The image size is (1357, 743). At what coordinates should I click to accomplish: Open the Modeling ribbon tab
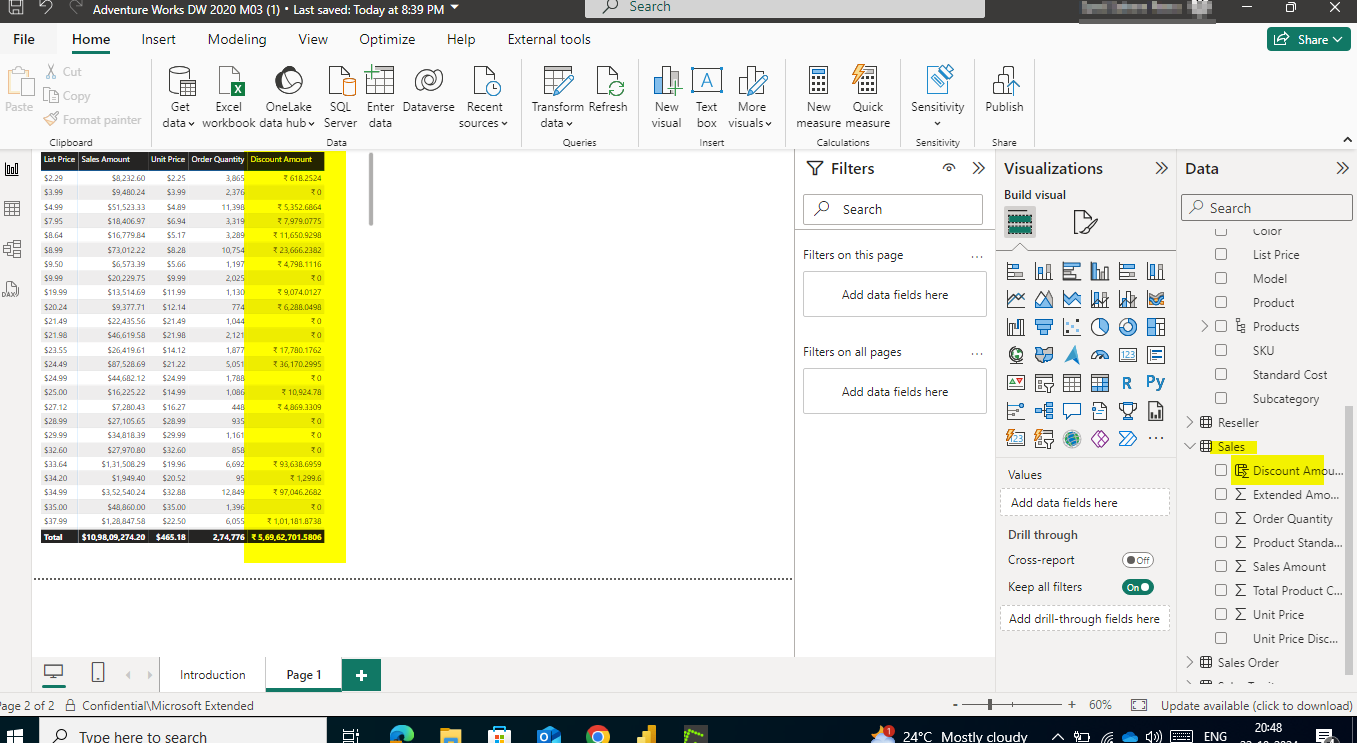[237, 39]
